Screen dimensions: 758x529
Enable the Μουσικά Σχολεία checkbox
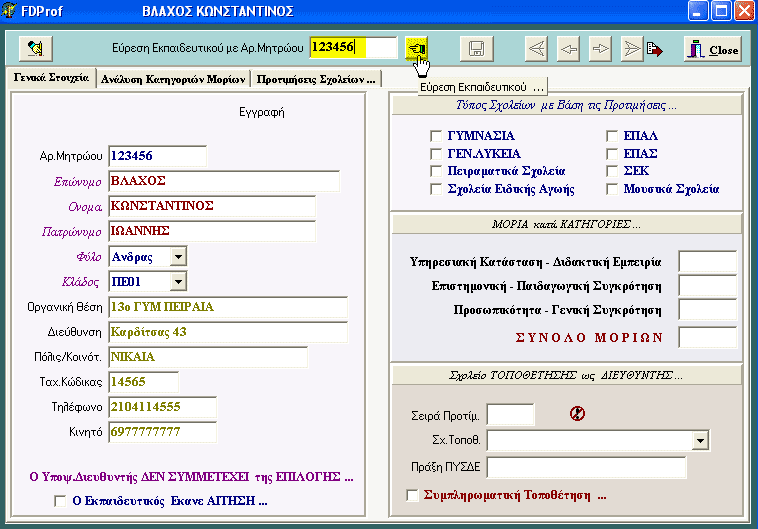coord(611,189)
